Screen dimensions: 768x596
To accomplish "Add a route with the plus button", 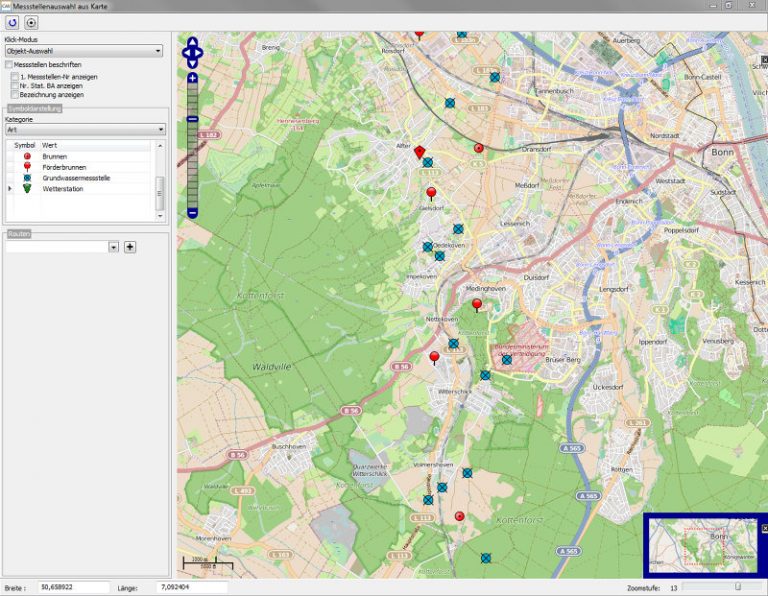I will (x=129, y=246).
